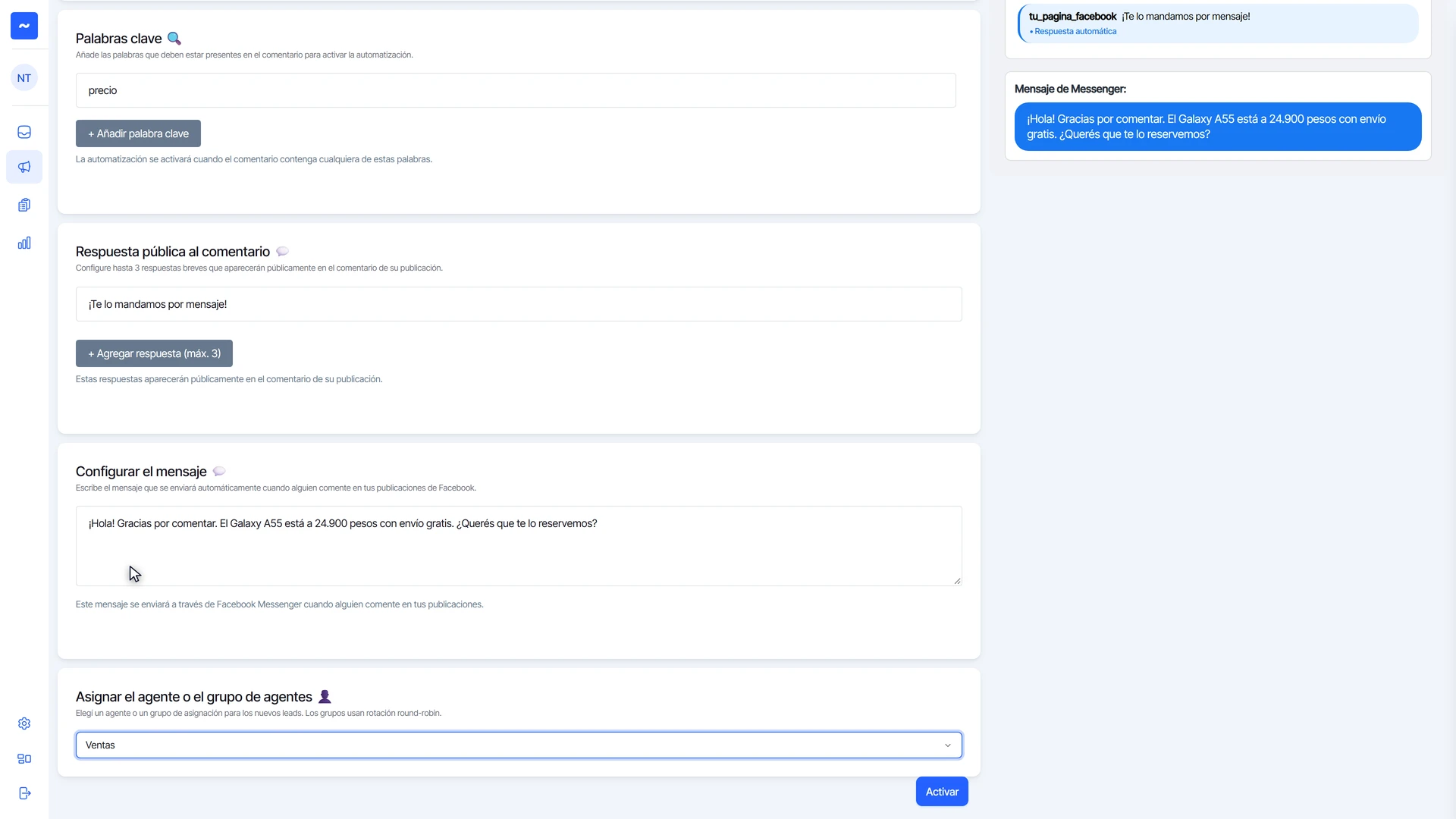Click the 'Palabras clave' section heading
The image size is (1456, 819).
click(118, 39)
